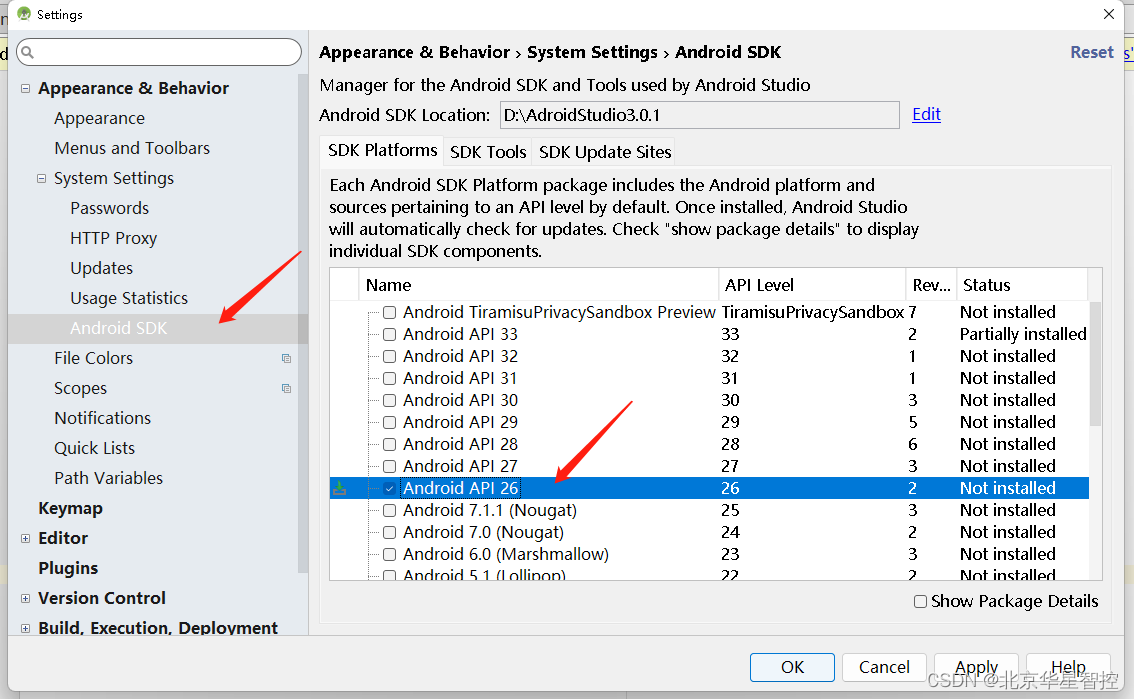Viewport: 1134px width, 699px height.
Task: Expand the Editor section
Action: point(24,538)
